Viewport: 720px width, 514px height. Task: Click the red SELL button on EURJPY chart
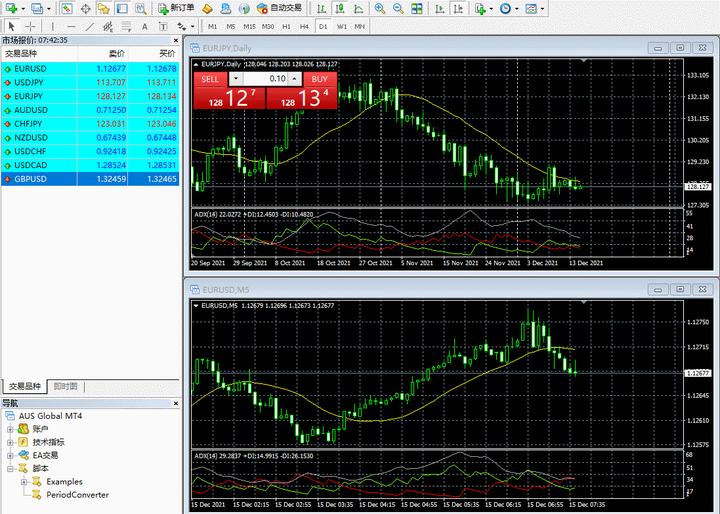pyautogui.click(x=210, y=79)
